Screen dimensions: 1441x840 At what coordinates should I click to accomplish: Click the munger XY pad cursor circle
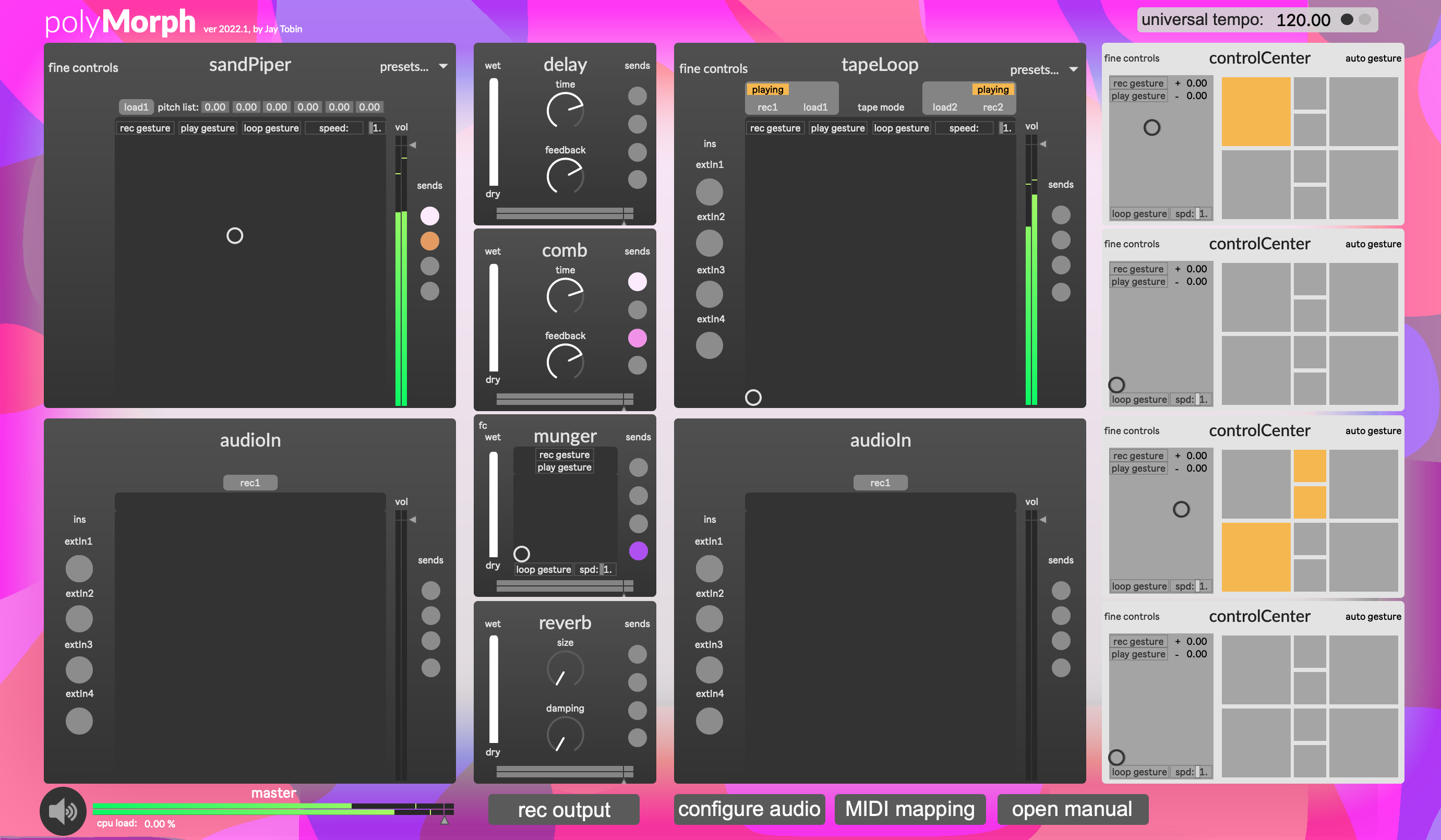click(522, 554)
